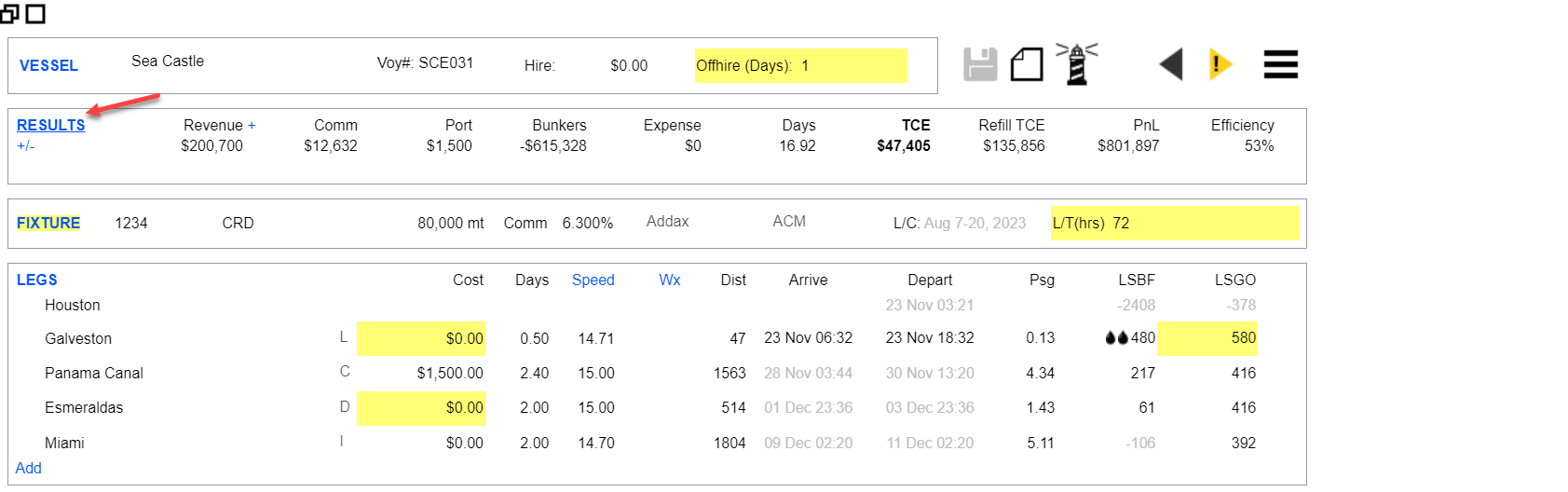Click the blue plus next to Revenue
The height and width of the screenshot is (492, 1568).
(x=252, y=125)
